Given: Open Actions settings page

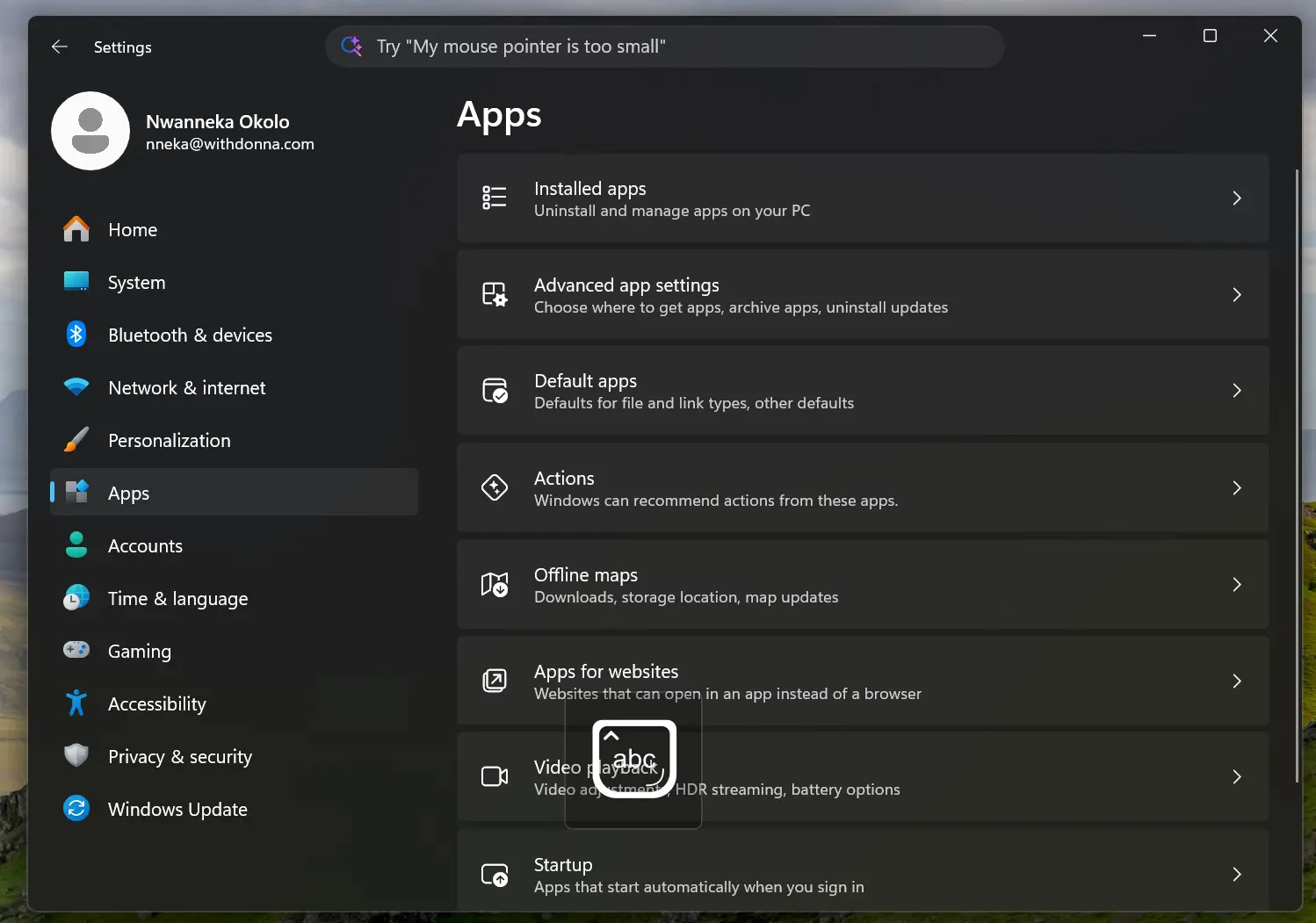Looking at the screenshot, I should (x=863, y=487).
